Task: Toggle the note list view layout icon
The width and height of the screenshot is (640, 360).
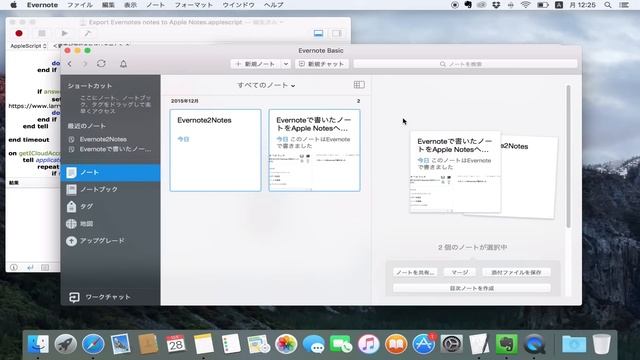Action: pos(359,84)
